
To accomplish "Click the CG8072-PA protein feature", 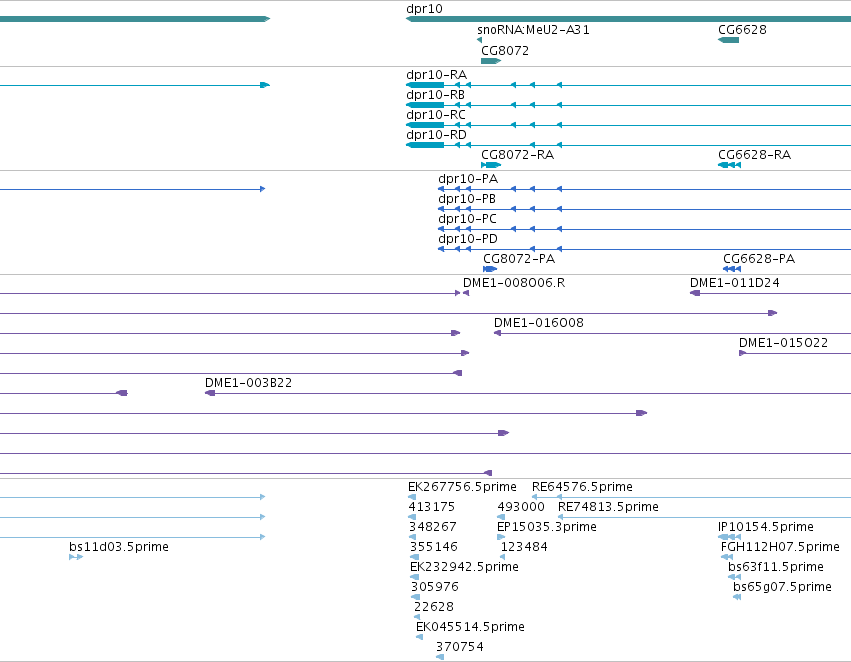I will [x=490, y=269].
